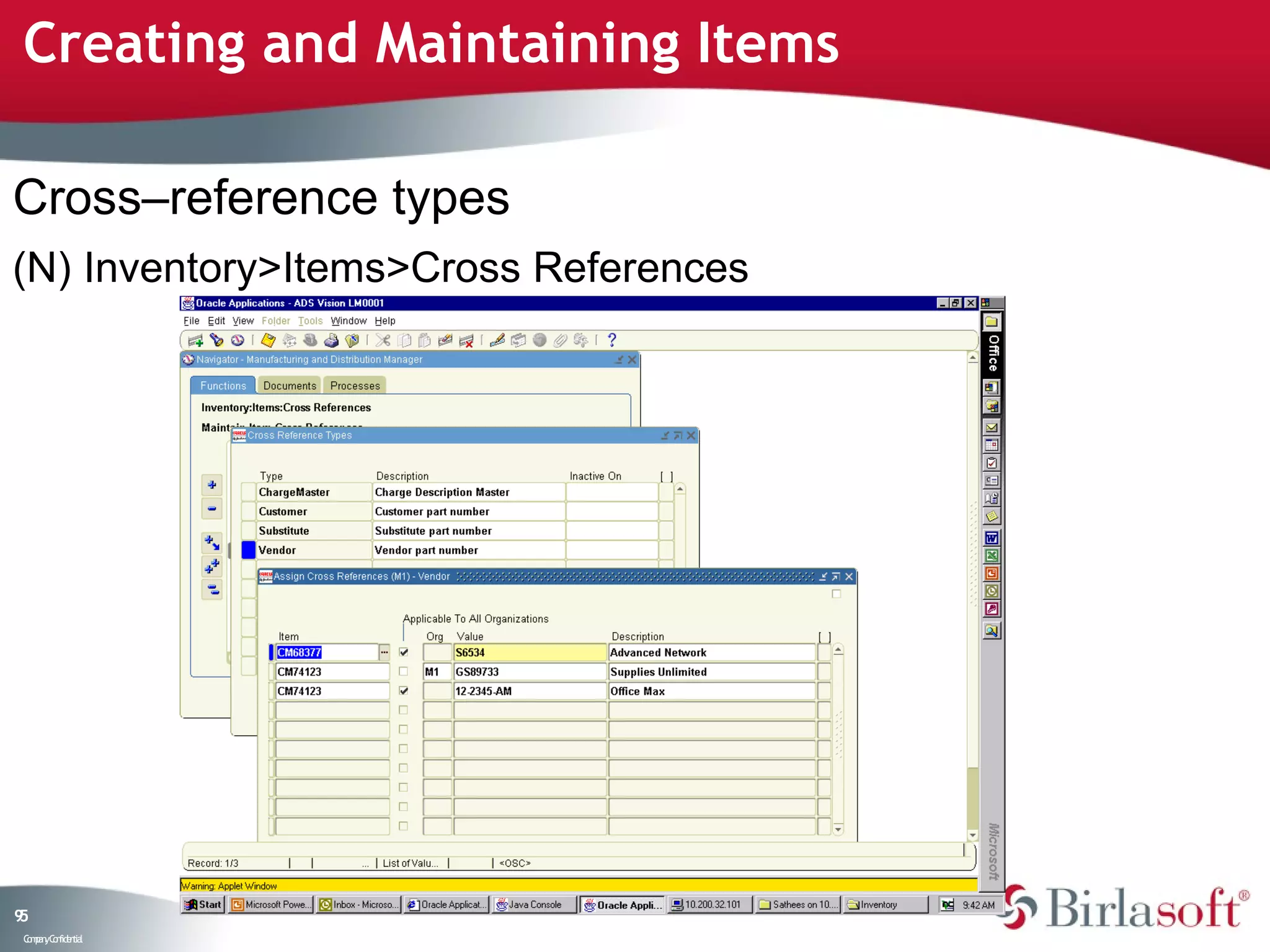Click the Office Max description cell
This screenshot has height=952, width=1270.
(x=712, y=690)
